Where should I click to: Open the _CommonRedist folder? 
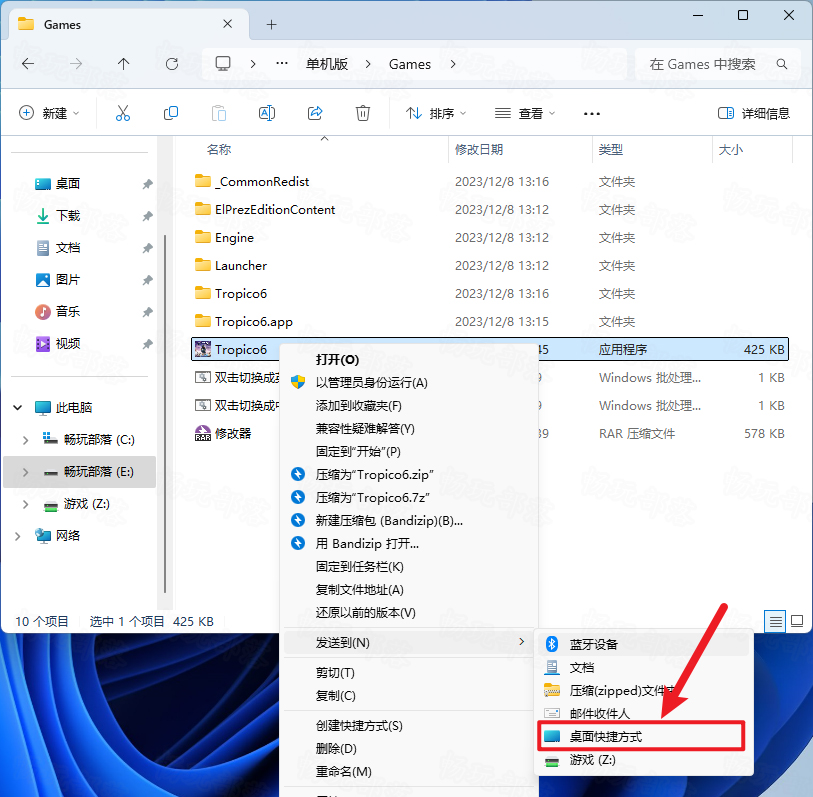click(x=262, y=181)
